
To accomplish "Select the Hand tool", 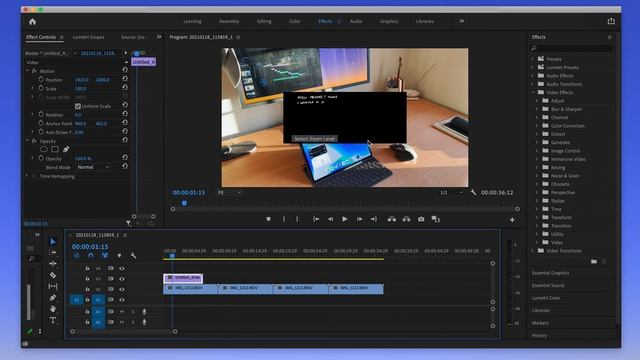I will click(x=53, y=309).
